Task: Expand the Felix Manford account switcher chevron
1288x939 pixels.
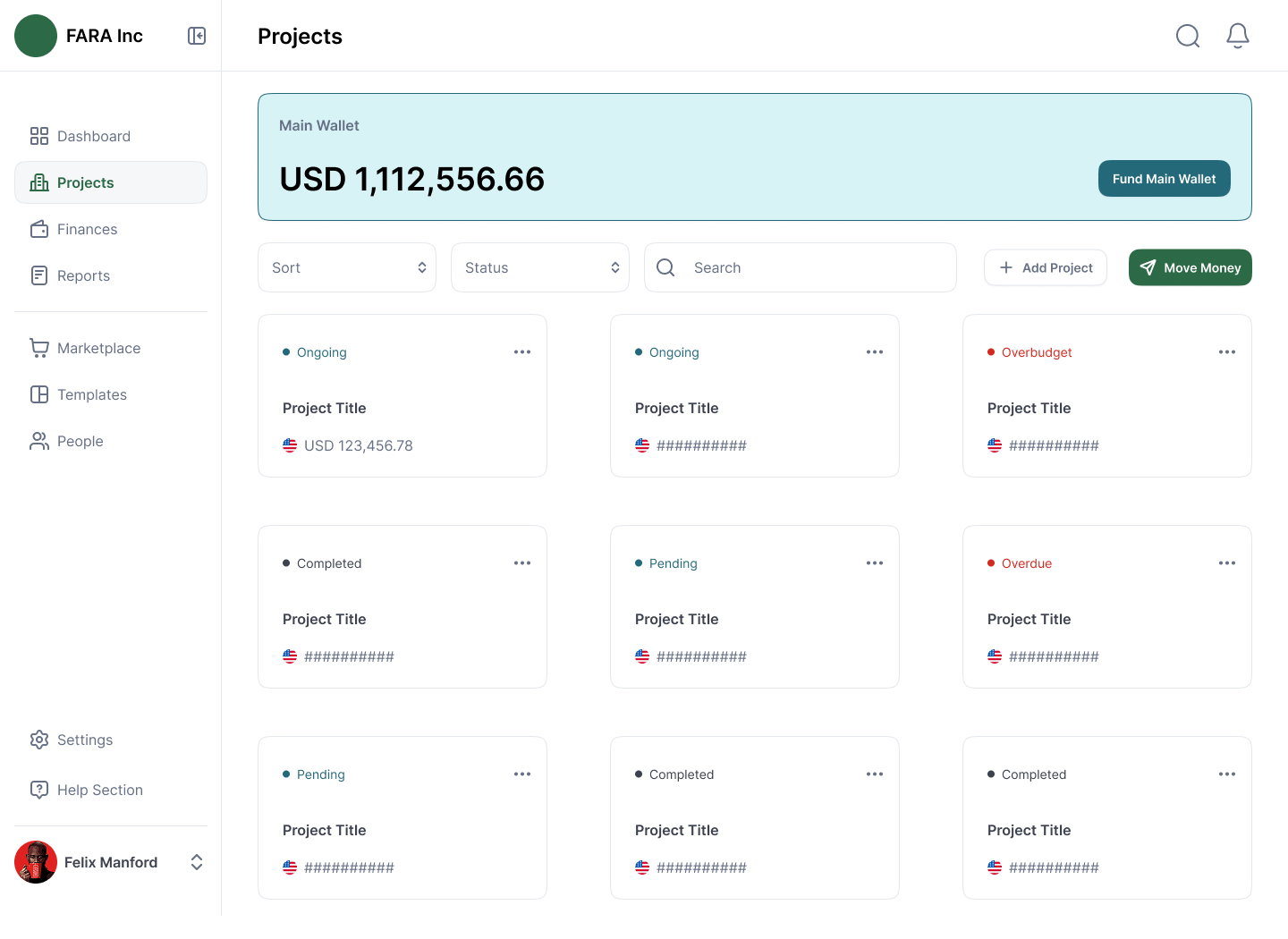Action: (197, 862)
